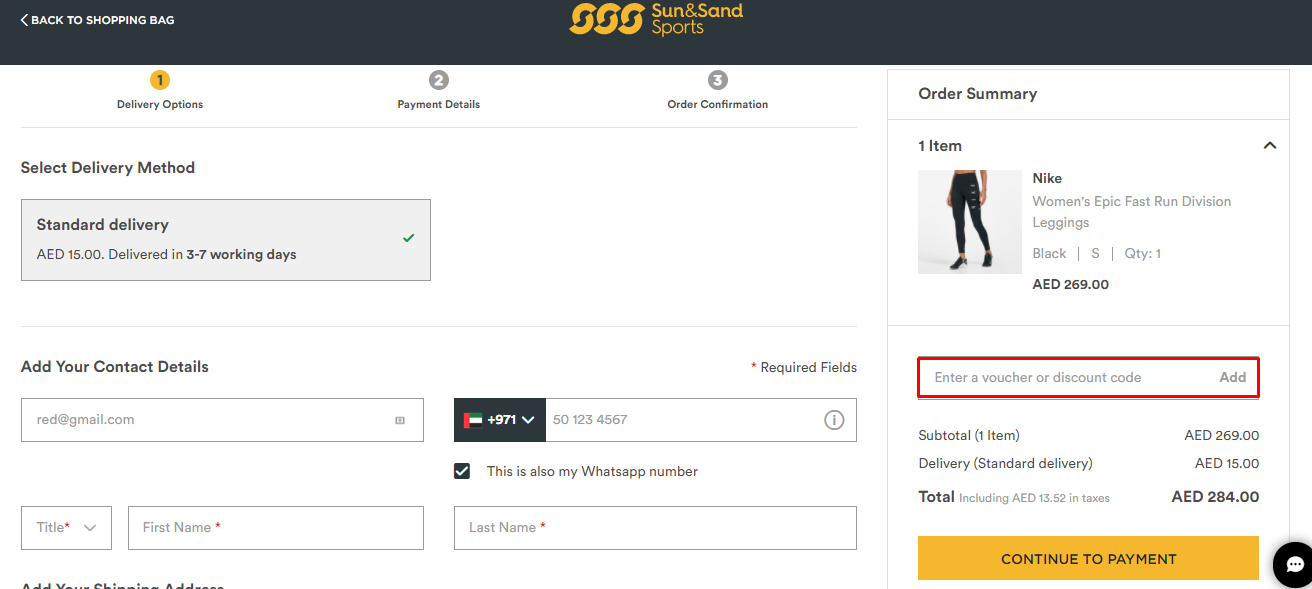Click the Nike brand name
The height and width of the screenshot is (589, 1312).
tap(1047, 178)
